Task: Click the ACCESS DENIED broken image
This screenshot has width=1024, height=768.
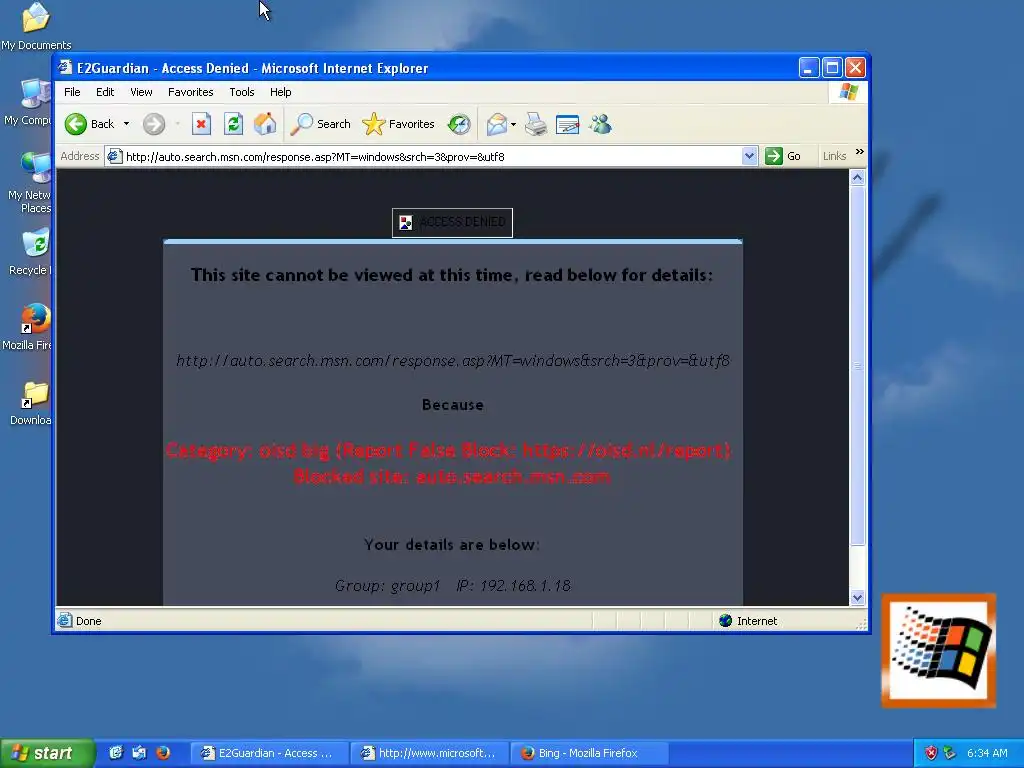Action: (453, 223)
